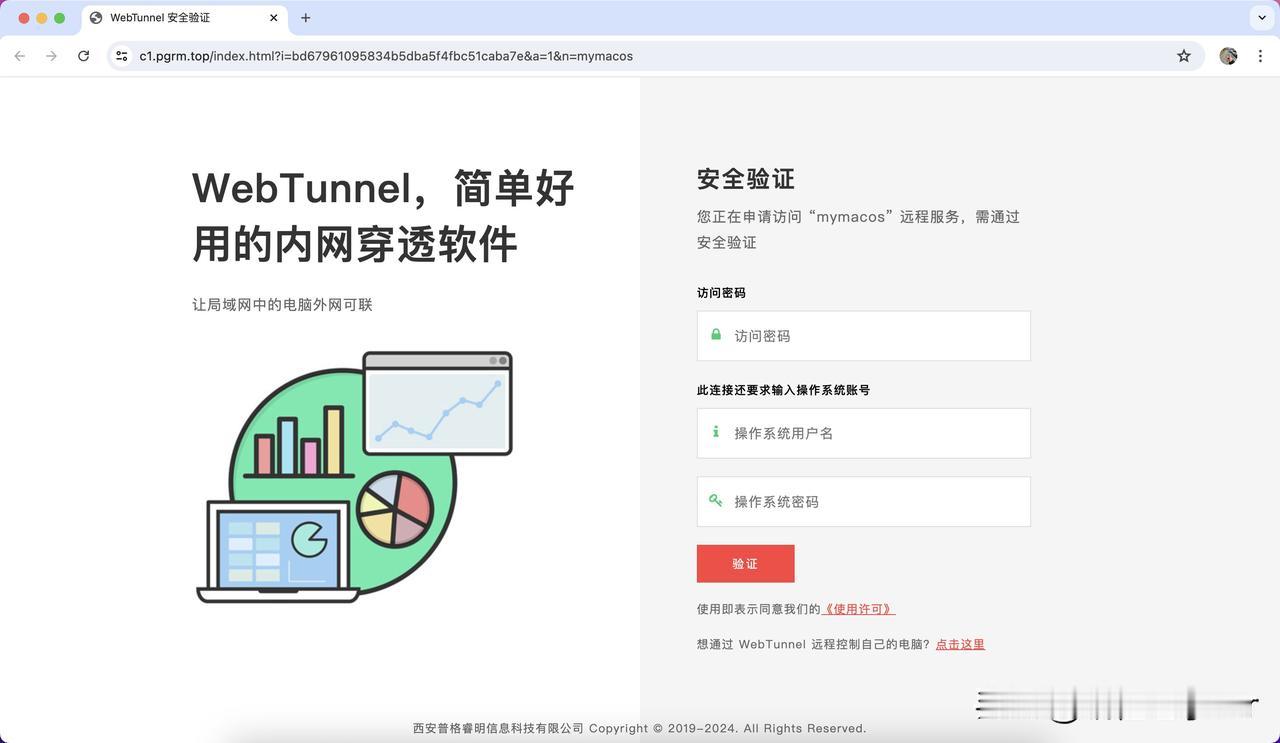Focus the 访问密码 input field
The width and height of the screenshot is (1280, 743).
tap(864, 336)
